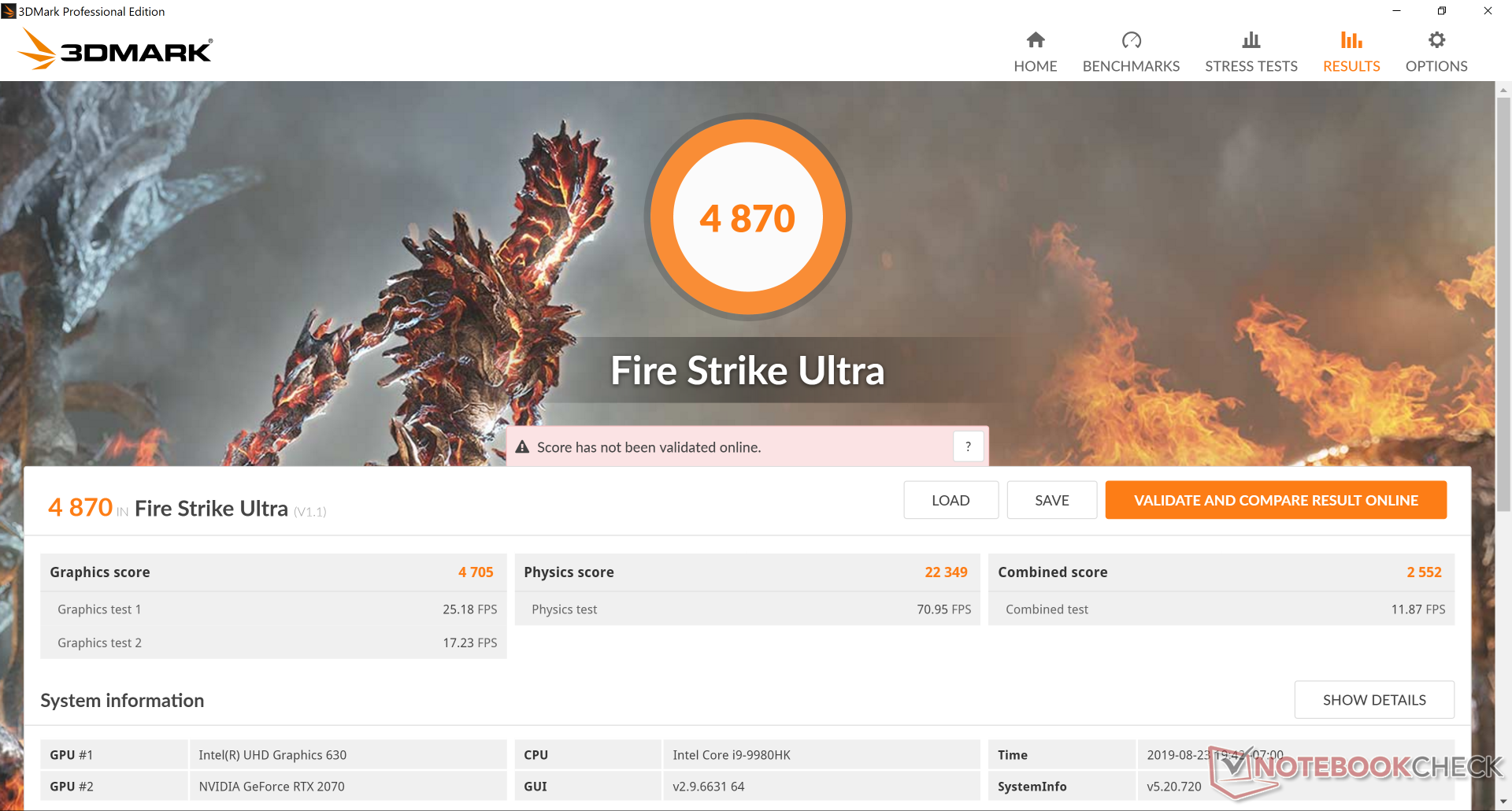Restore down the 3DMark window

coord(1442,11)
